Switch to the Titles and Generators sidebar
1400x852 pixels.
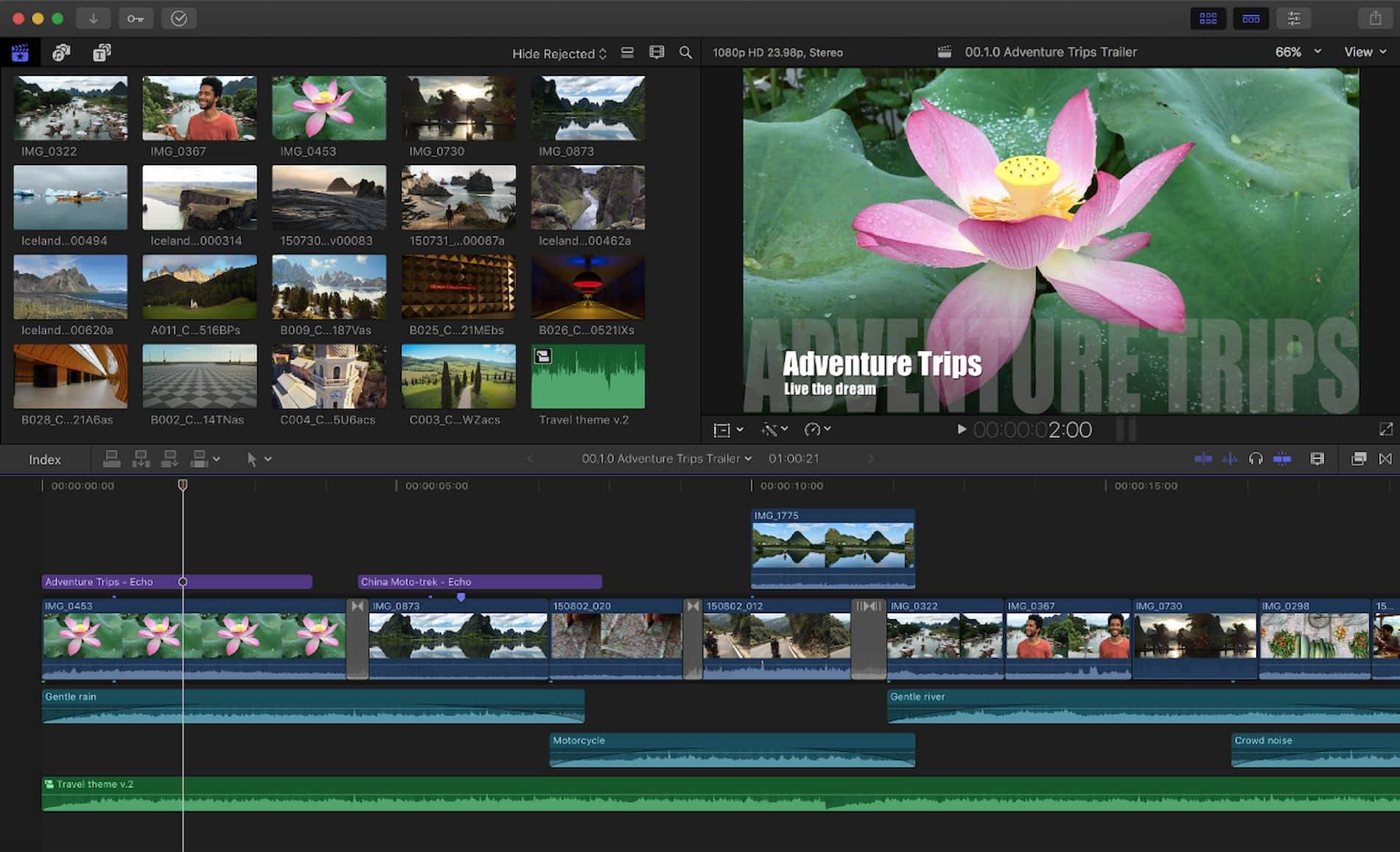click(101, 52)
